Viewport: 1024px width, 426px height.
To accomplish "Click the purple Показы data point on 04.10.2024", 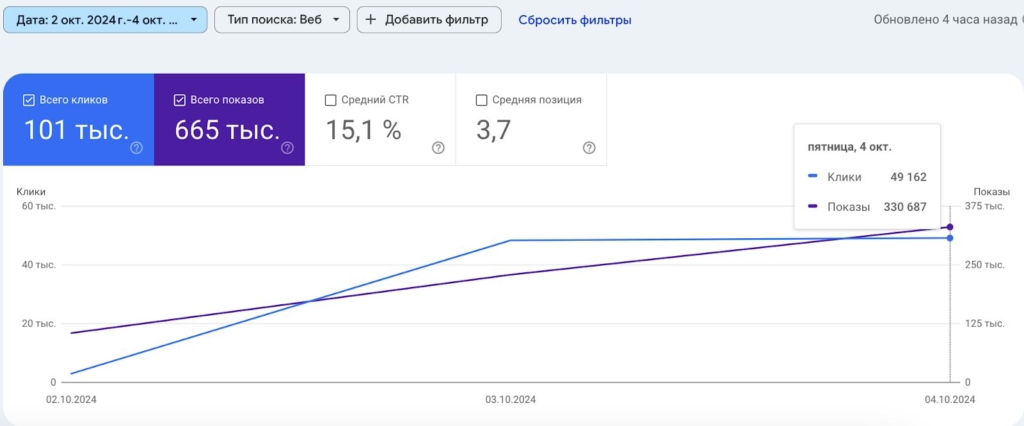I will (x=950, y=227).
